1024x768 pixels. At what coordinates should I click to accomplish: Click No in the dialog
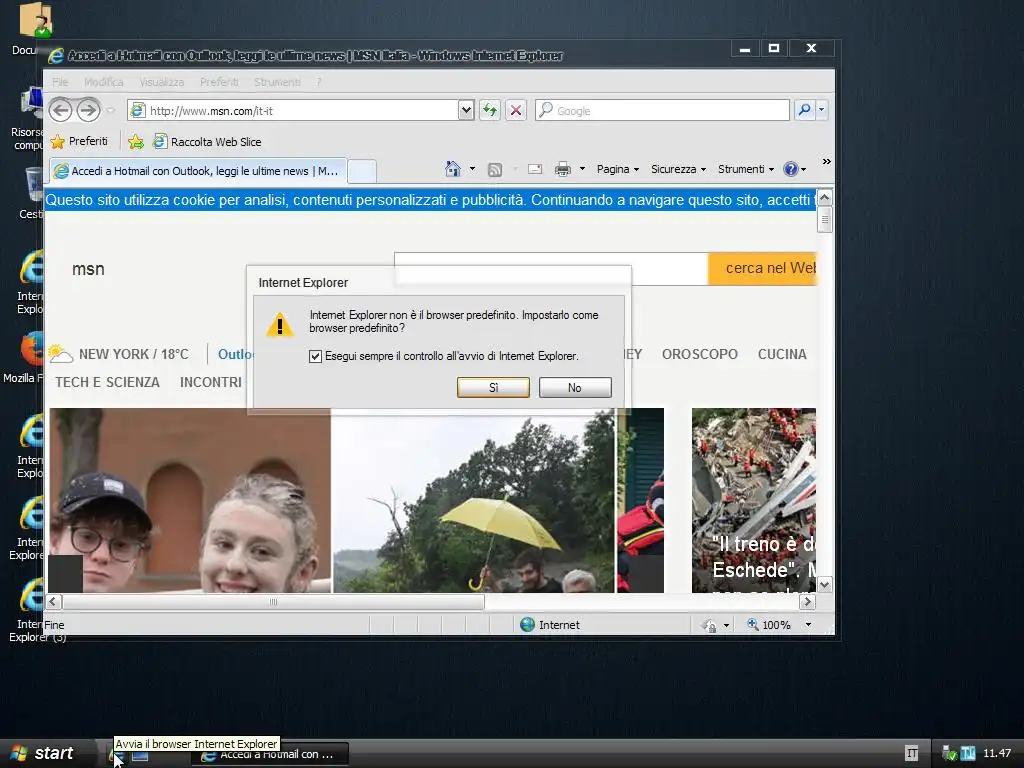575,387
